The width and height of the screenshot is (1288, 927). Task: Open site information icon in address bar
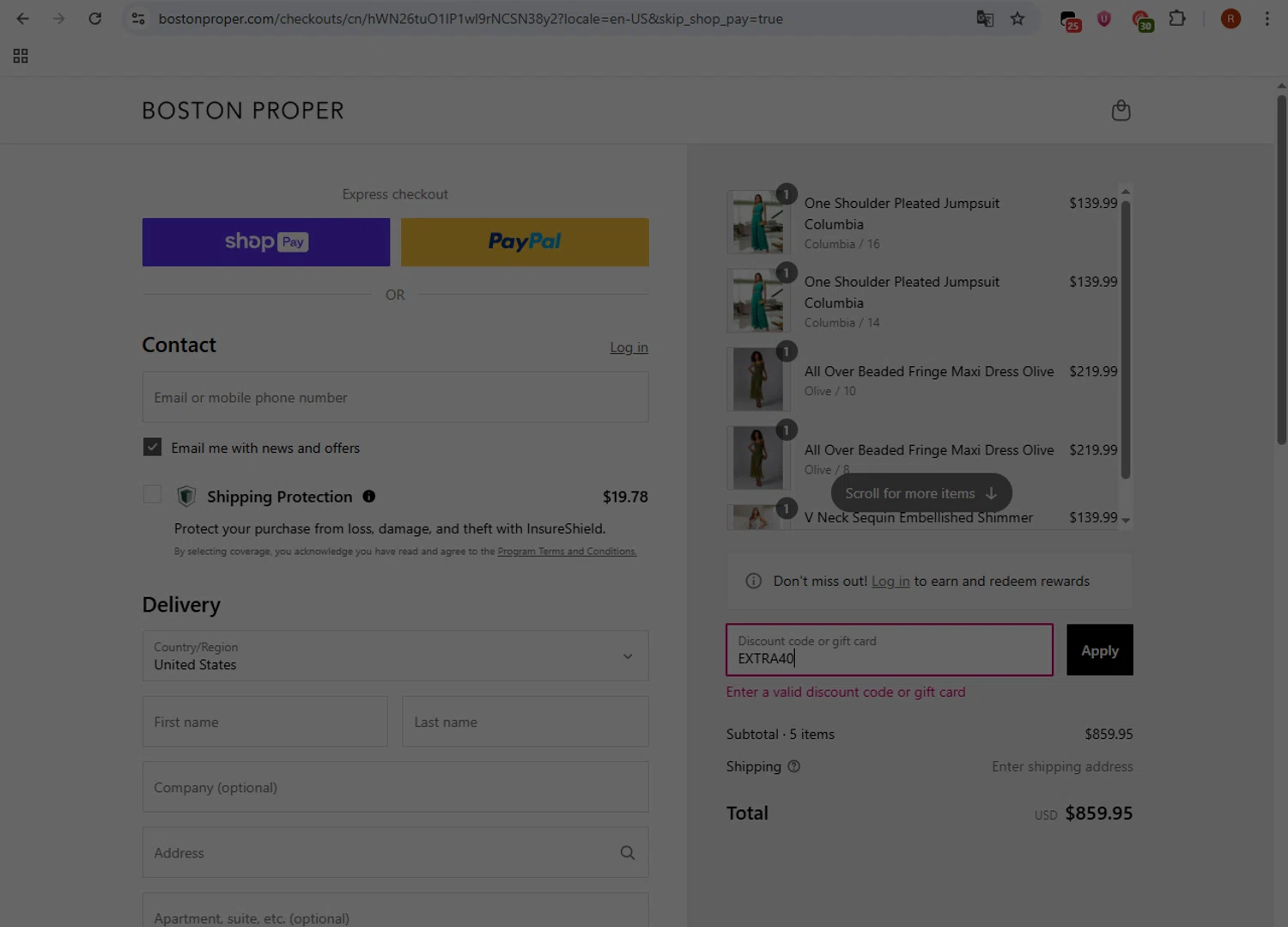[138, 18]
